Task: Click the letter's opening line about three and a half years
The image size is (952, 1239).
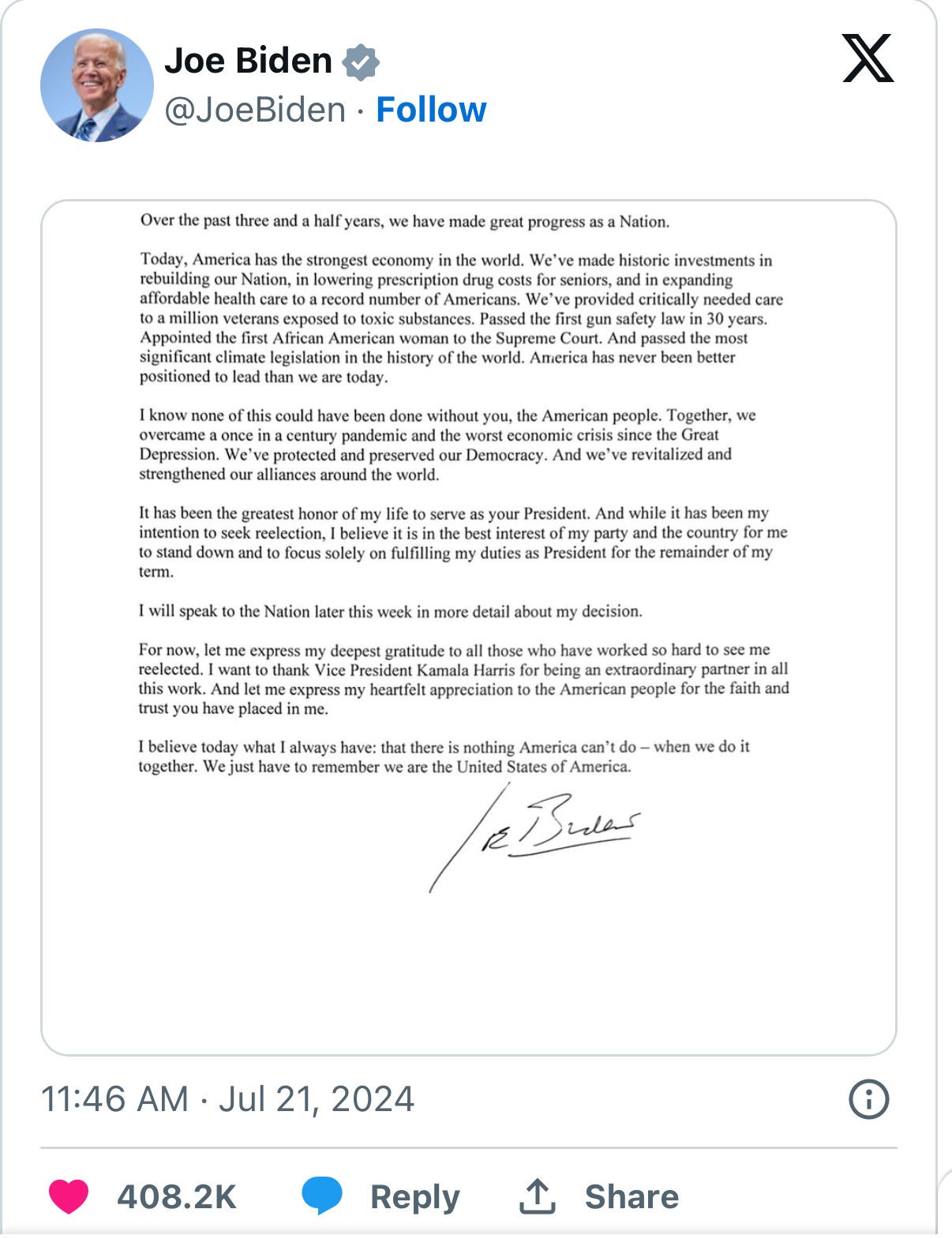Action: [404, 221]
